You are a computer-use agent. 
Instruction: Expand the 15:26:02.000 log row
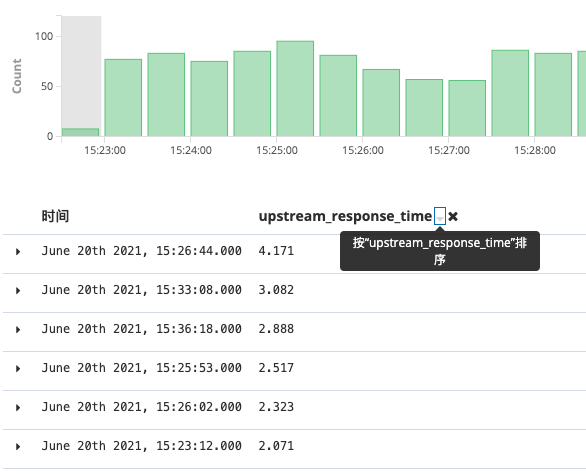(18, 407)
